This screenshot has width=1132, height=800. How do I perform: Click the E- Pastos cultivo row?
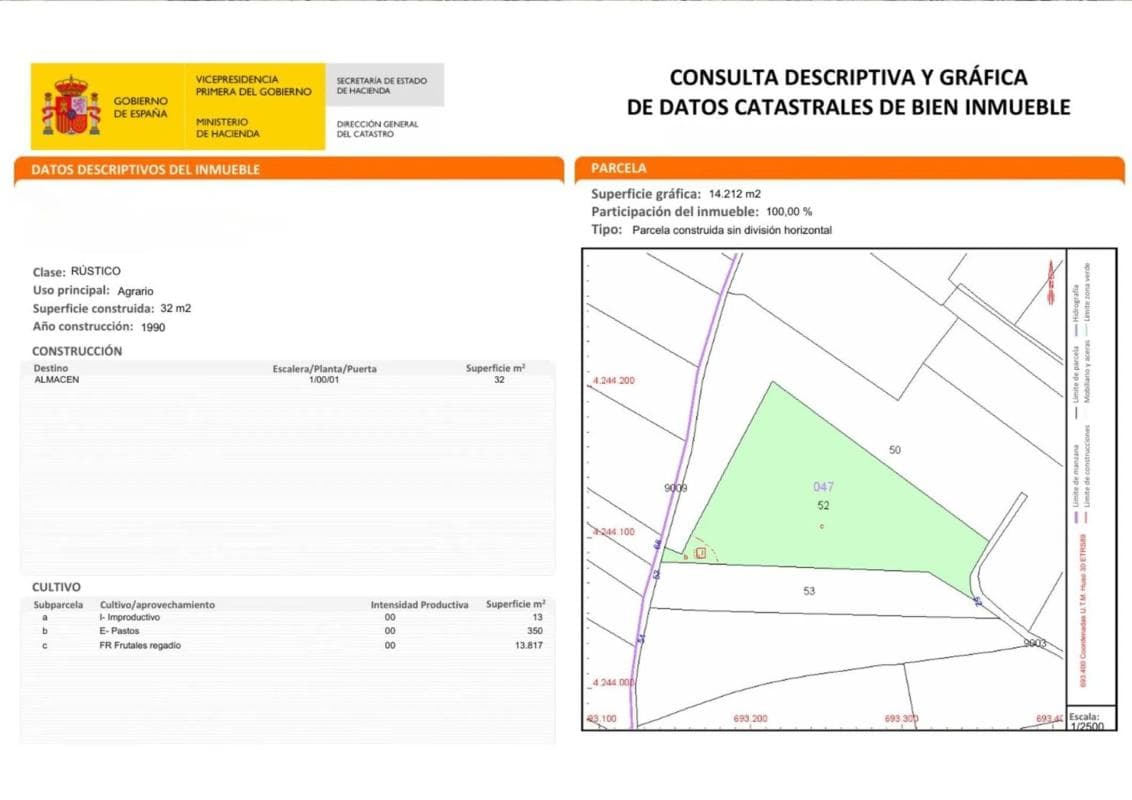coord(287,631)
